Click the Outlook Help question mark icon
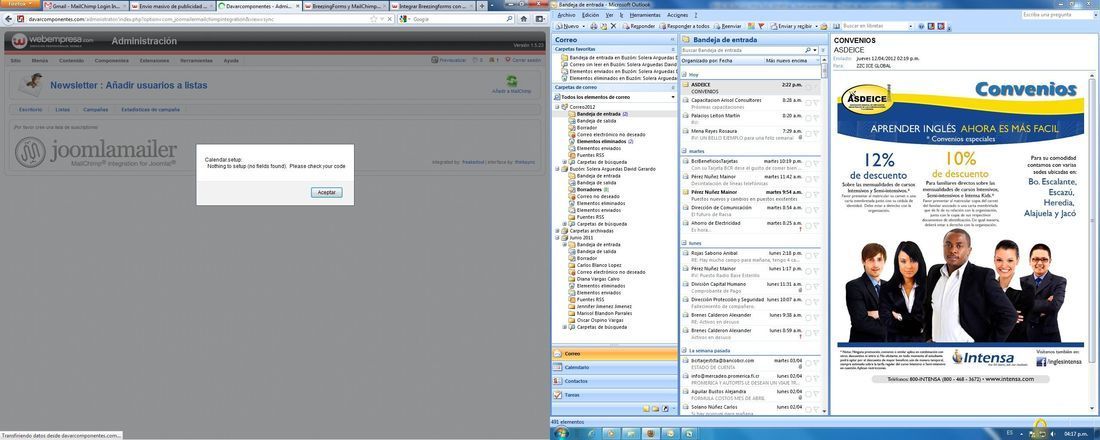This screenshot has height=440, width=1100. pos(920,26)
